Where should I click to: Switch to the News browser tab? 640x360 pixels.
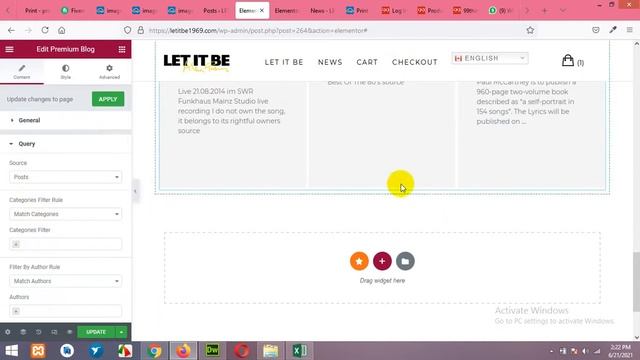pyautogui.click(x=322, y=11)
